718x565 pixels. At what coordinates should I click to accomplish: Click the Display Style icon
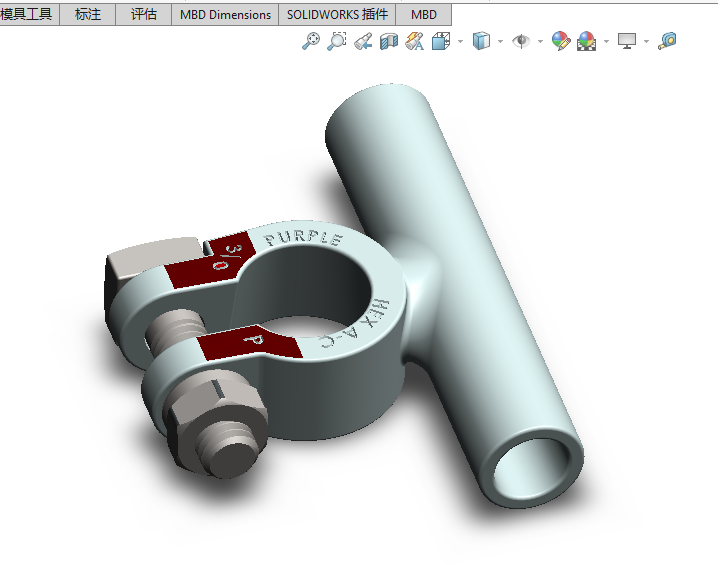[481, 41]
